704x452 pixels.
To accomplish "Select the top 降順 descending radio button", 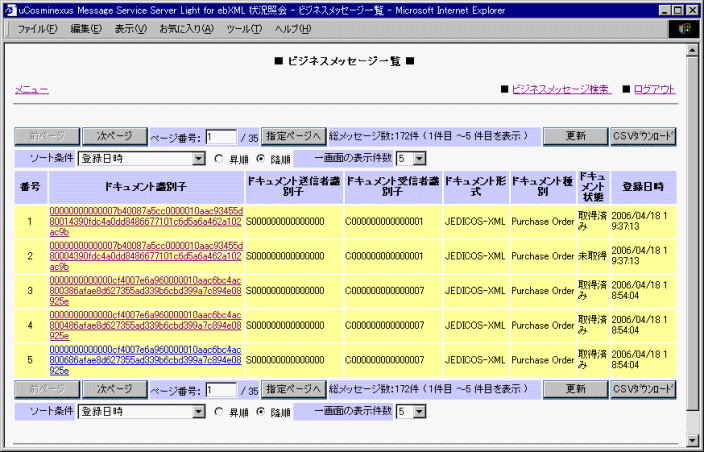I will (261, 158).
